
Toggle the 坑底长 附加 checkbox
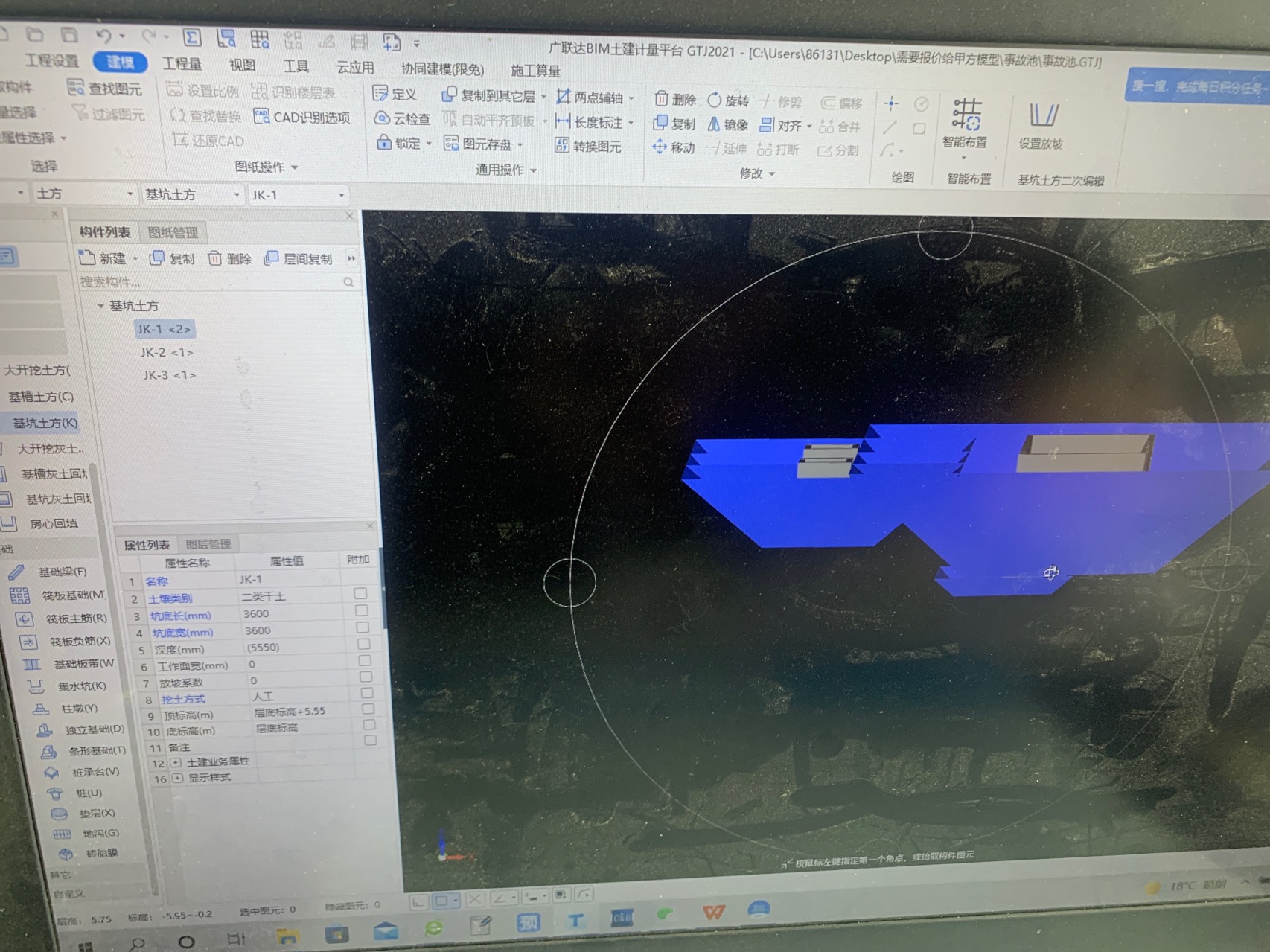pos(362,610)
